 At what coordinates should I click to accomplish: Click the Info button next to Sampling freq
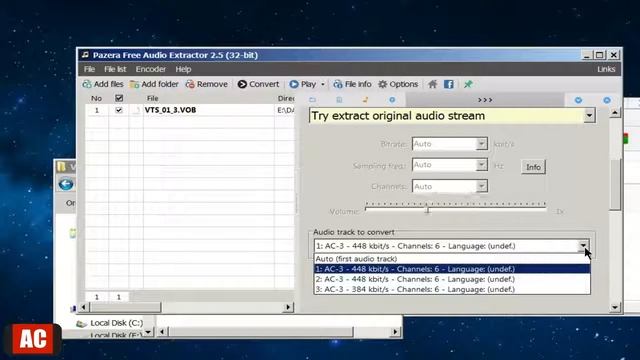tap(533, 167)
